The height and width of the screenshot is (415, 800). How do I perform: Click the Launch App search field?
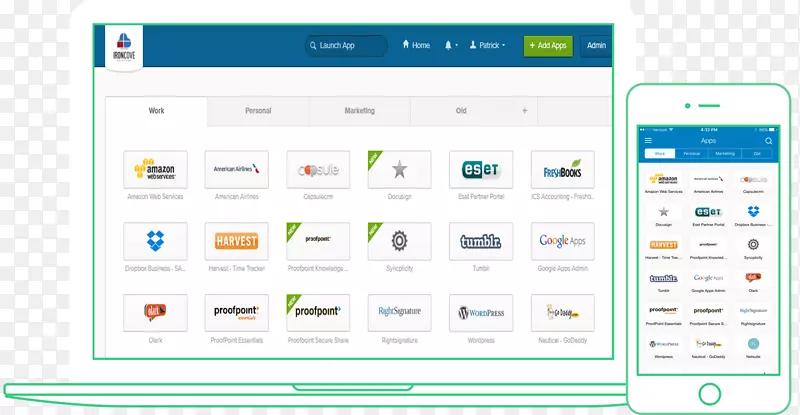pos(346,45)
